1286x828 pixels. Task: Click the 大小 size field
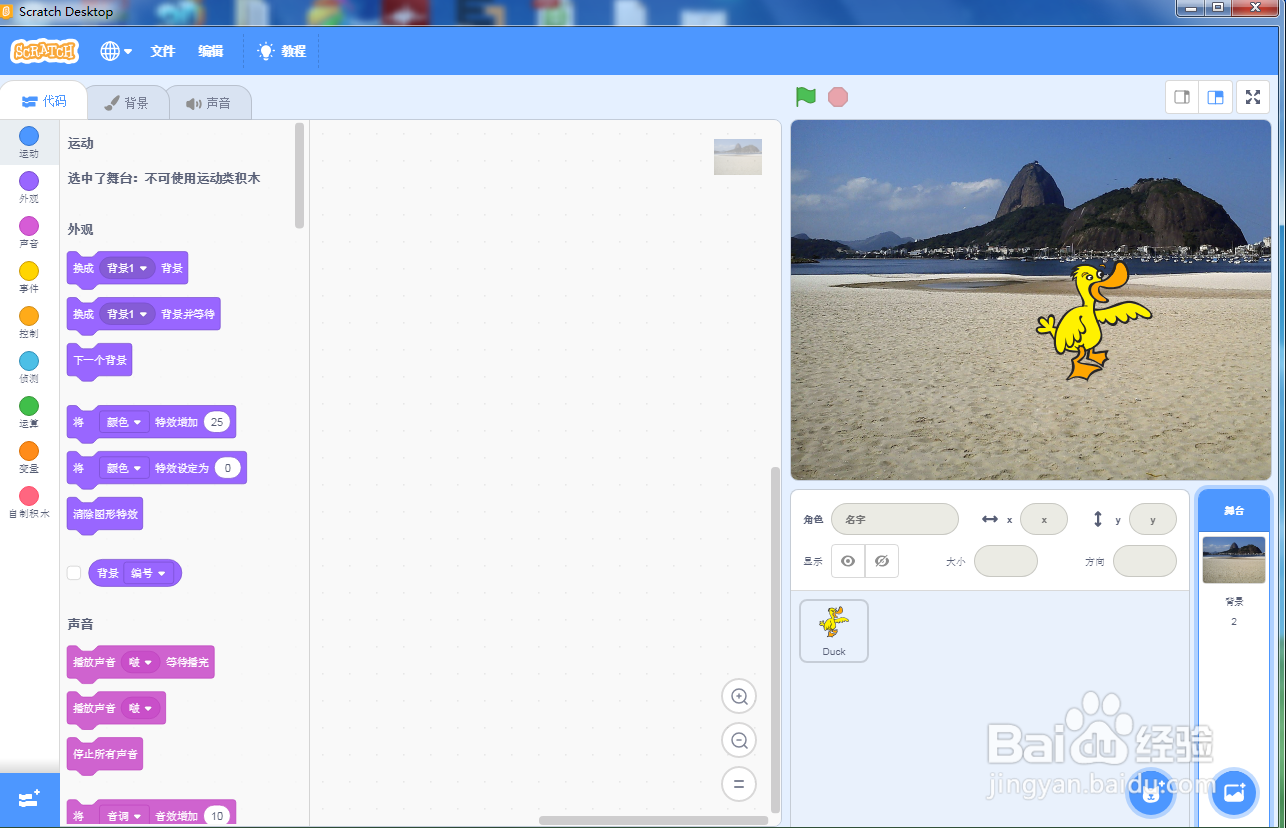click(x=1006, y=561)
